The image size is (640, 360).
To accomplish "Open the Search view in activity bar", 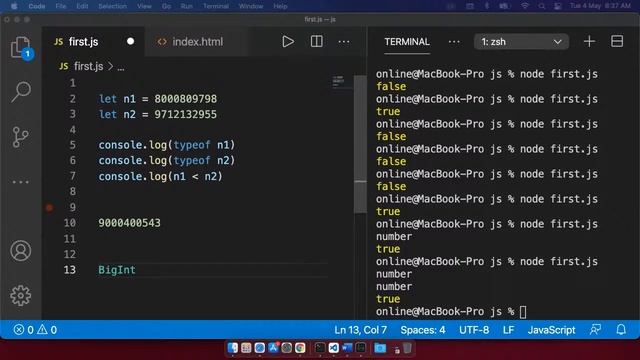I will click(x=21, y=91).
